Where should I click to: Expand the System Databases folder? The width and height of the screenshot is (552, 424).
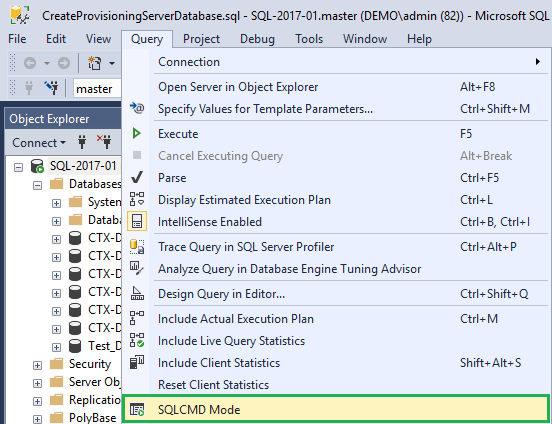pos(56,203)
